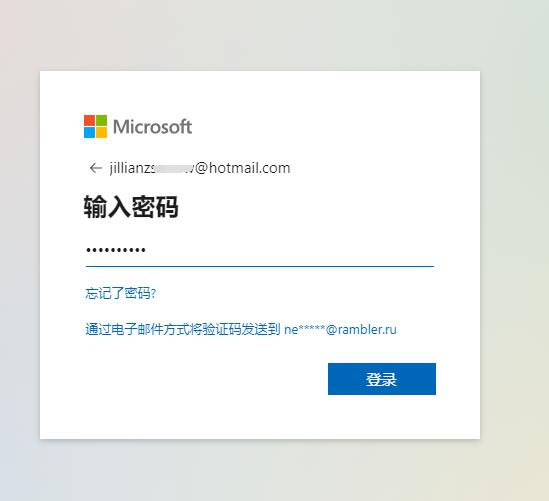The width and height of the screenshot is (549, 501).
Task: Click the empty area of the password box
Action: pos(291,250)
